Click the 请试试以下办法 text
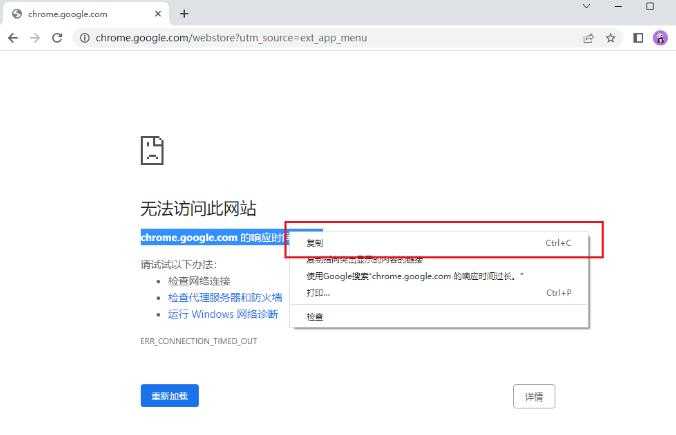Image resolution: width=676 pixels, height=435 pixels. tap(178, 264)
